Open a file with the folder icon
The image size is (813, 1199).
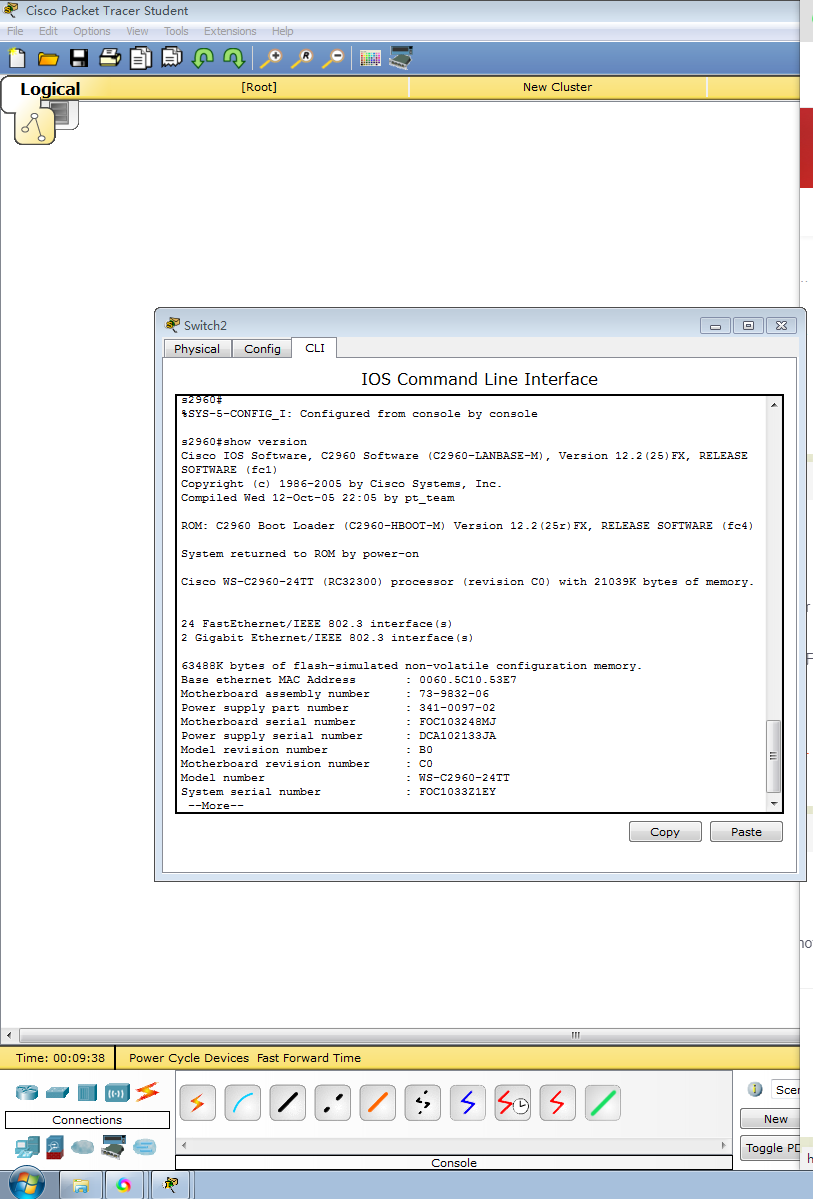(x=48, y=59)
